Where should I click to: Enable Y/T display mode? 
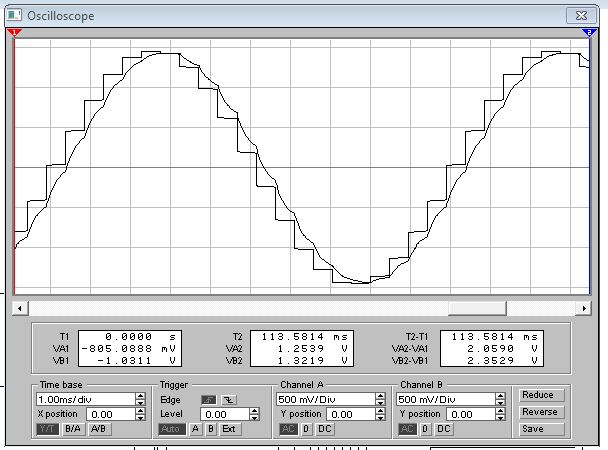point(48,429)
